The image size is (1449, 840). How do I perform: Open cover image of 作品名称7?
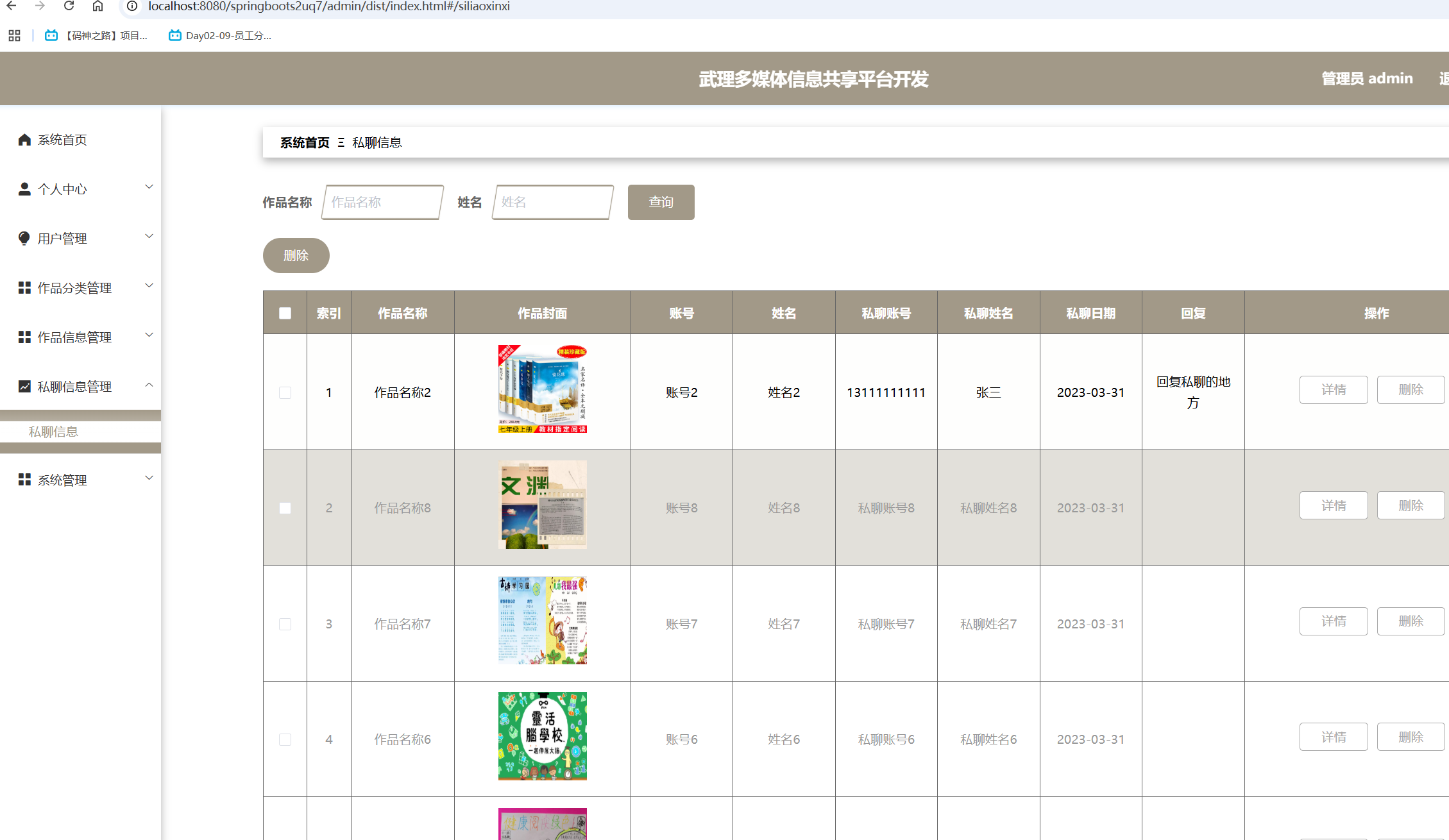pos(543,621)
